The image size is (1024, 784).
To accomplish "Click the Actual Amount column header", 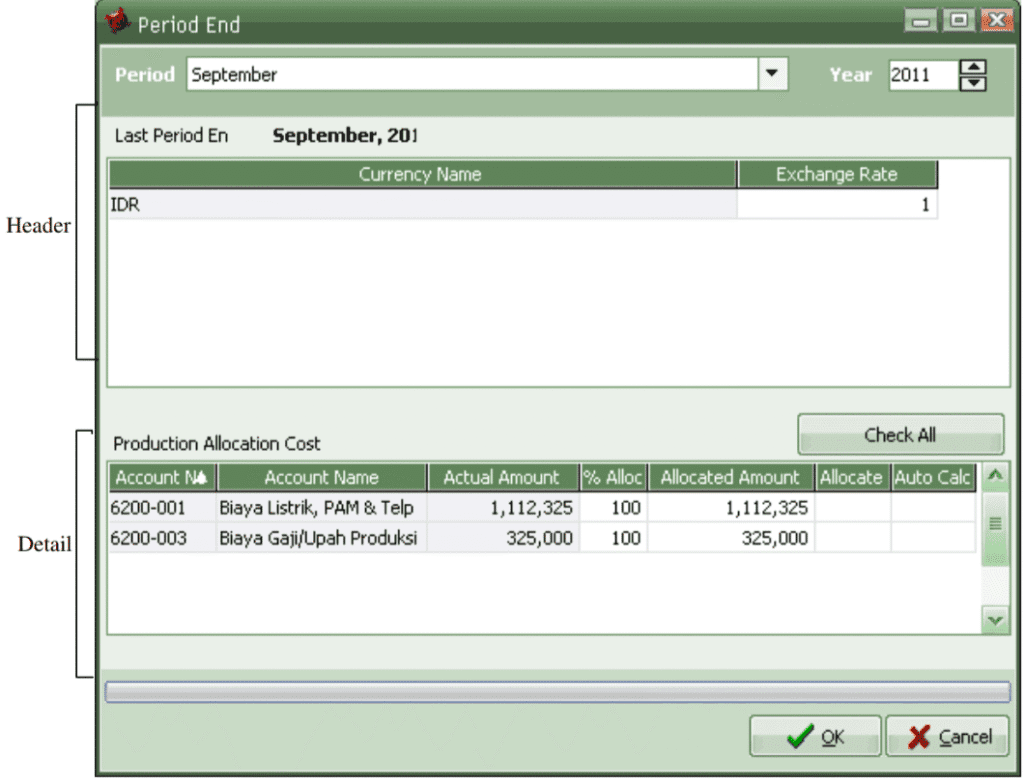I will click(x=501, y=478).
